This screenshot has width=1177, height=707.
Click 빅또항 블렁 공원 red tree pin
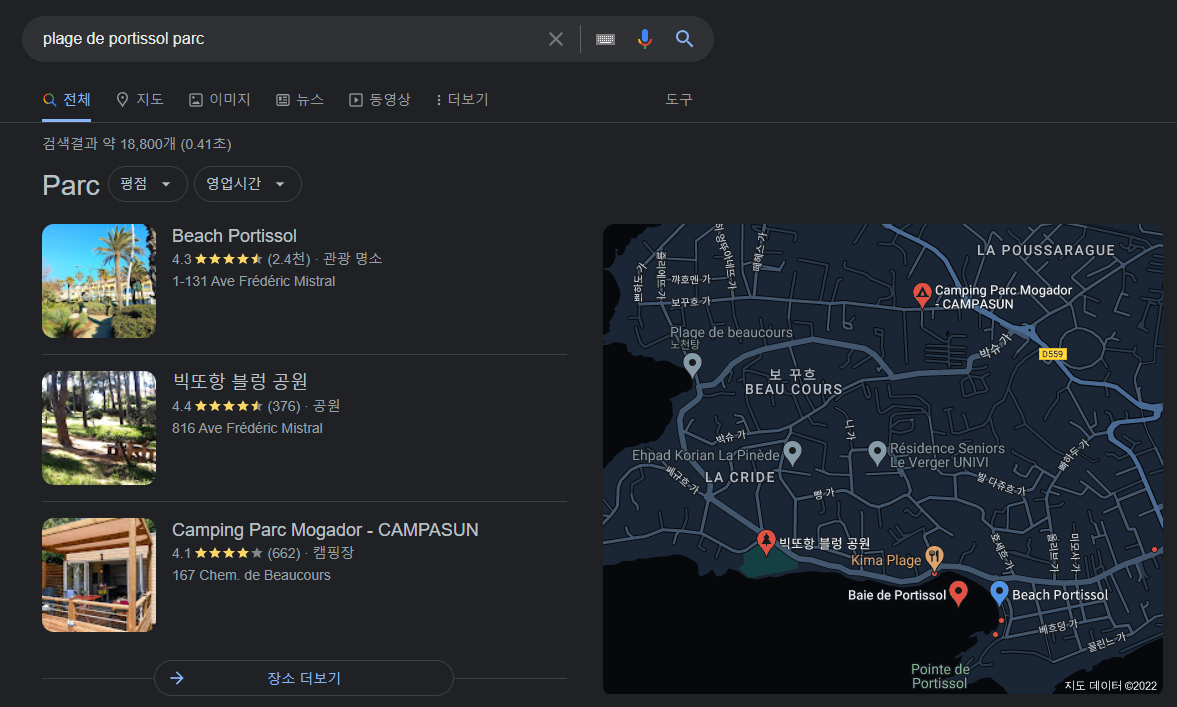click(766, 541)
